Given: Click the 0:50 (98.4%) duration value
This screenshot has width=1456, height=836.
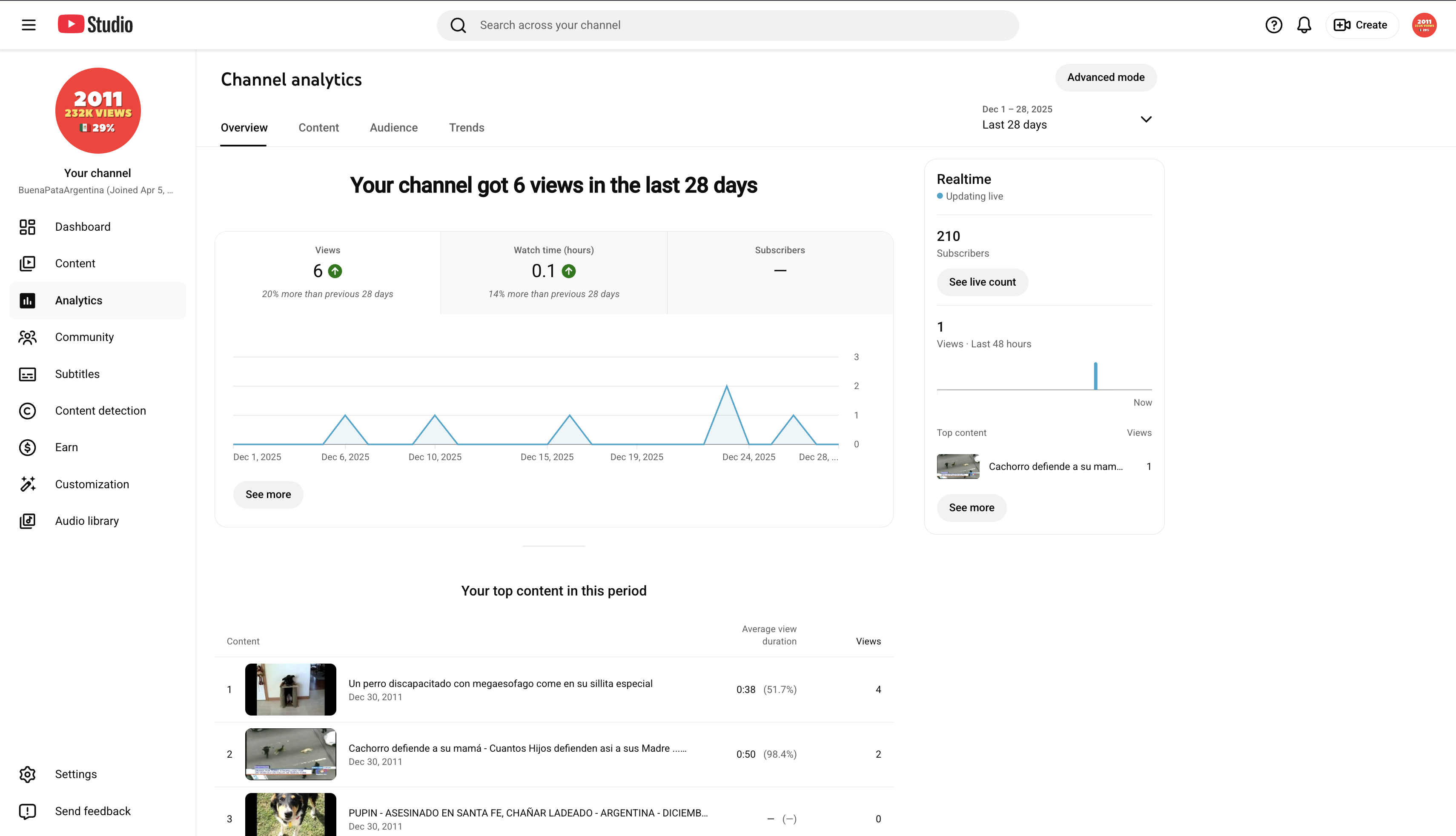Looking at the screenshot, I should click(766, 754).
